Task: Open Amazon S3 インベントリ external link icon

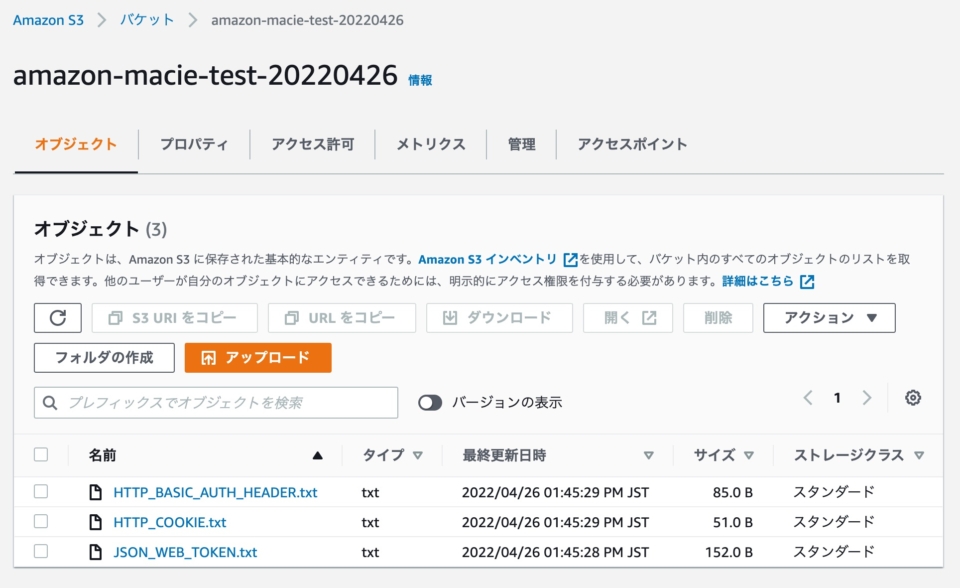Action: [x=570, y=256]
